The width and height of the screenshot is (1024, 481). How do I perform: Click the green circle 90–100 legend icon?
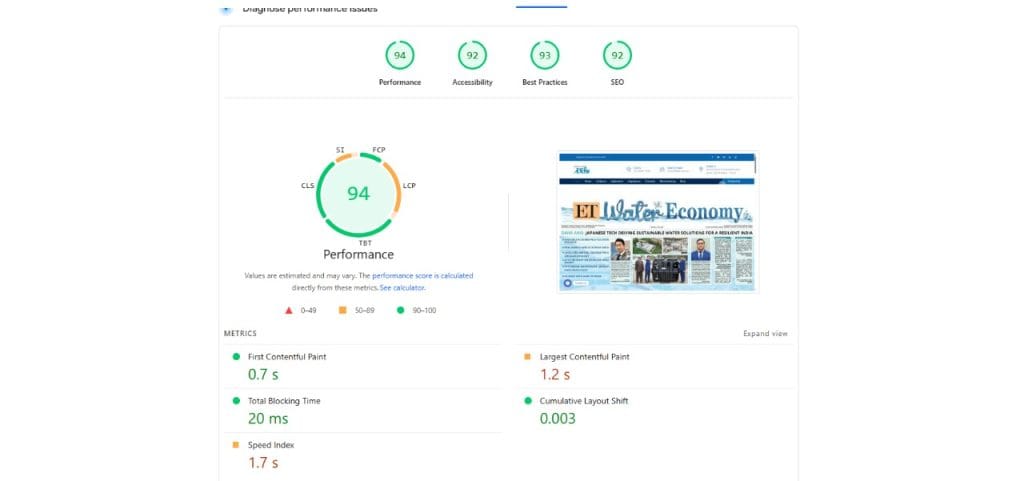click(x=401, y=310)
